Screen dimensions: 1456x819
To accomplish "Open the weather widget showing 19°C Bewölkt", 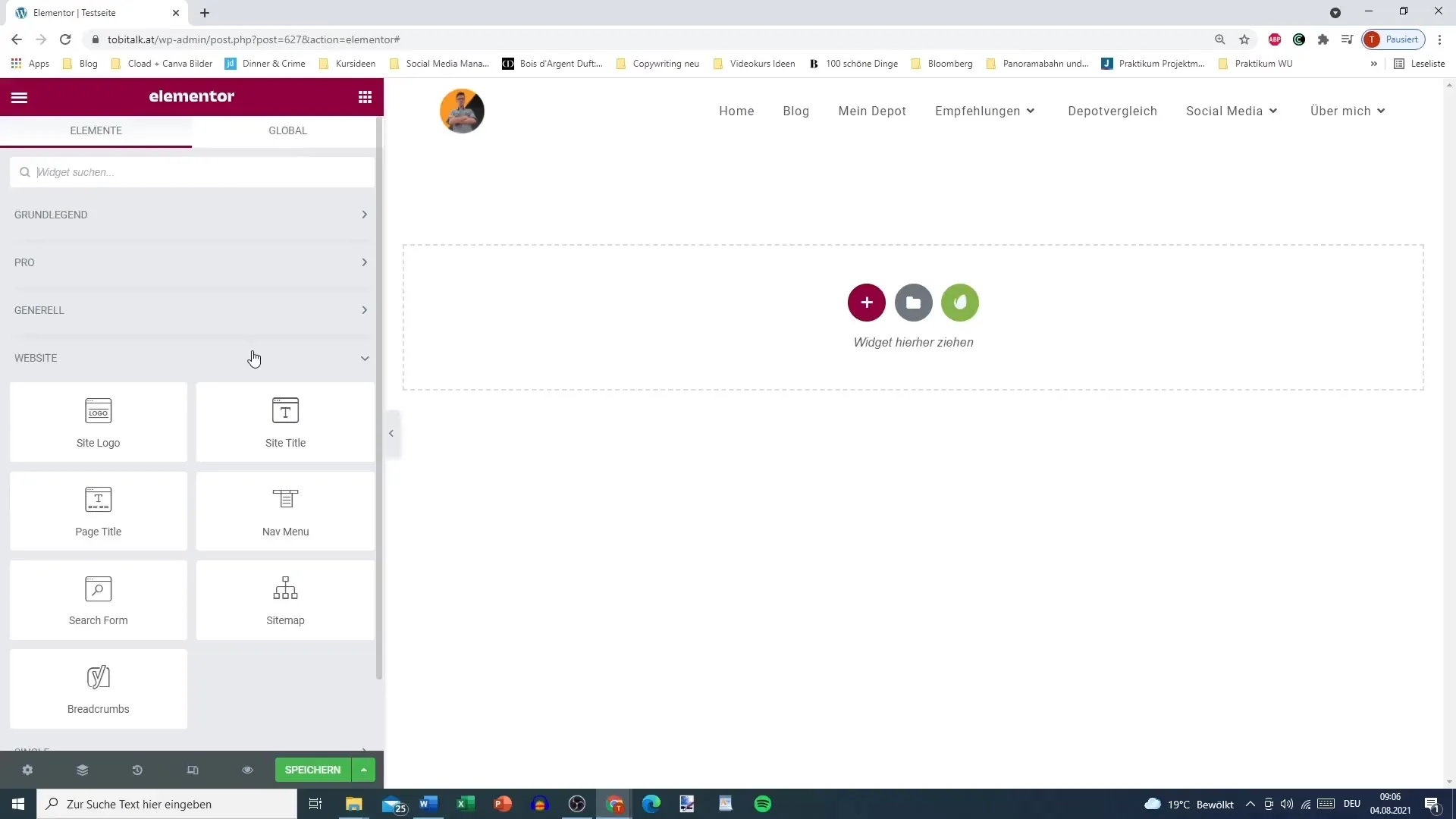I will click(x=1189, y=804).
